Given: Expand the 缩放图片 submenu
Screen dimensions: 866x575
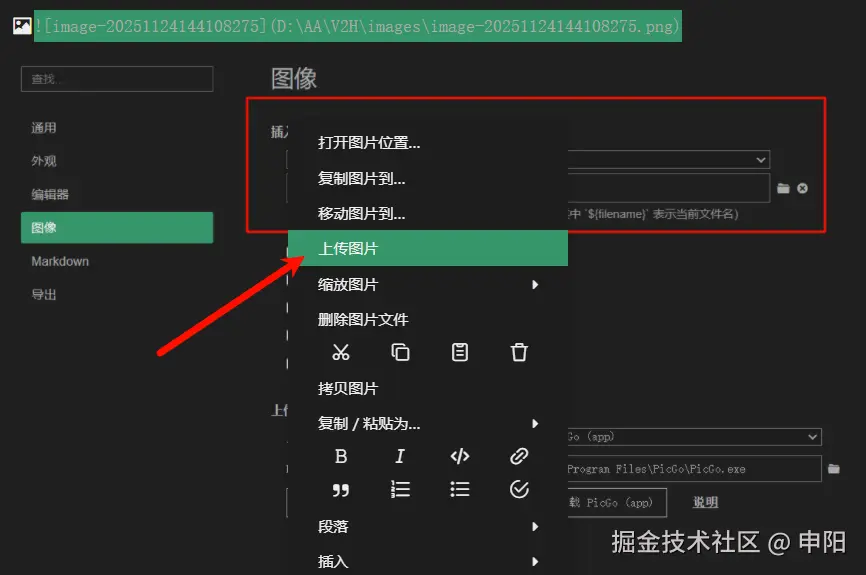Looking at the screenshot, I should (x=428, y=284).
